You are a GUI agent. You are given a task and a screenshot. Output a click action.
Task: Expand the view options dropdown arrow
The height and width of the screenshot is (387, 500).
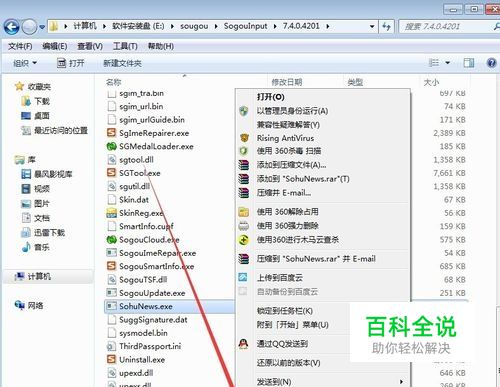(x=448, y=63)
